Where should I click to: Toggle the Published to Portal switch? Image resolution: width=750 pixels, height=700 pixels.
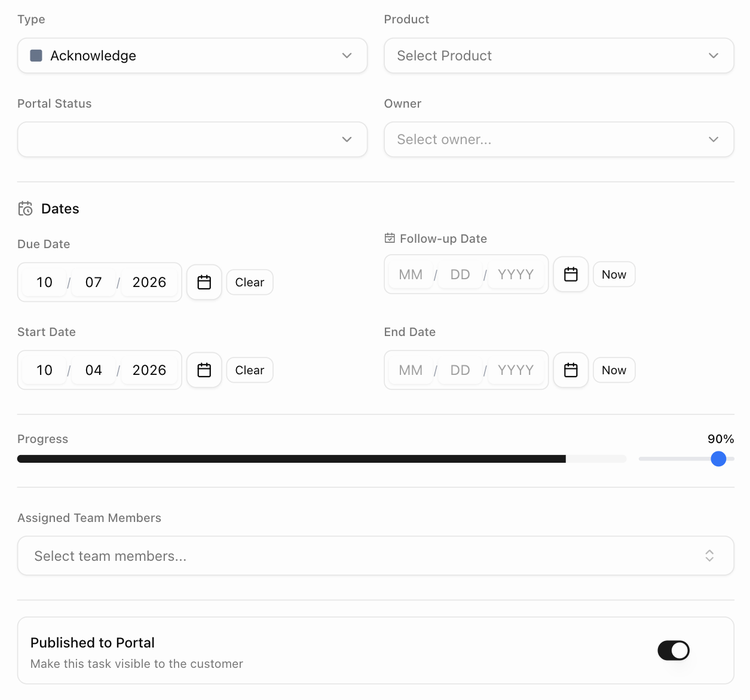tap(673, 650)
